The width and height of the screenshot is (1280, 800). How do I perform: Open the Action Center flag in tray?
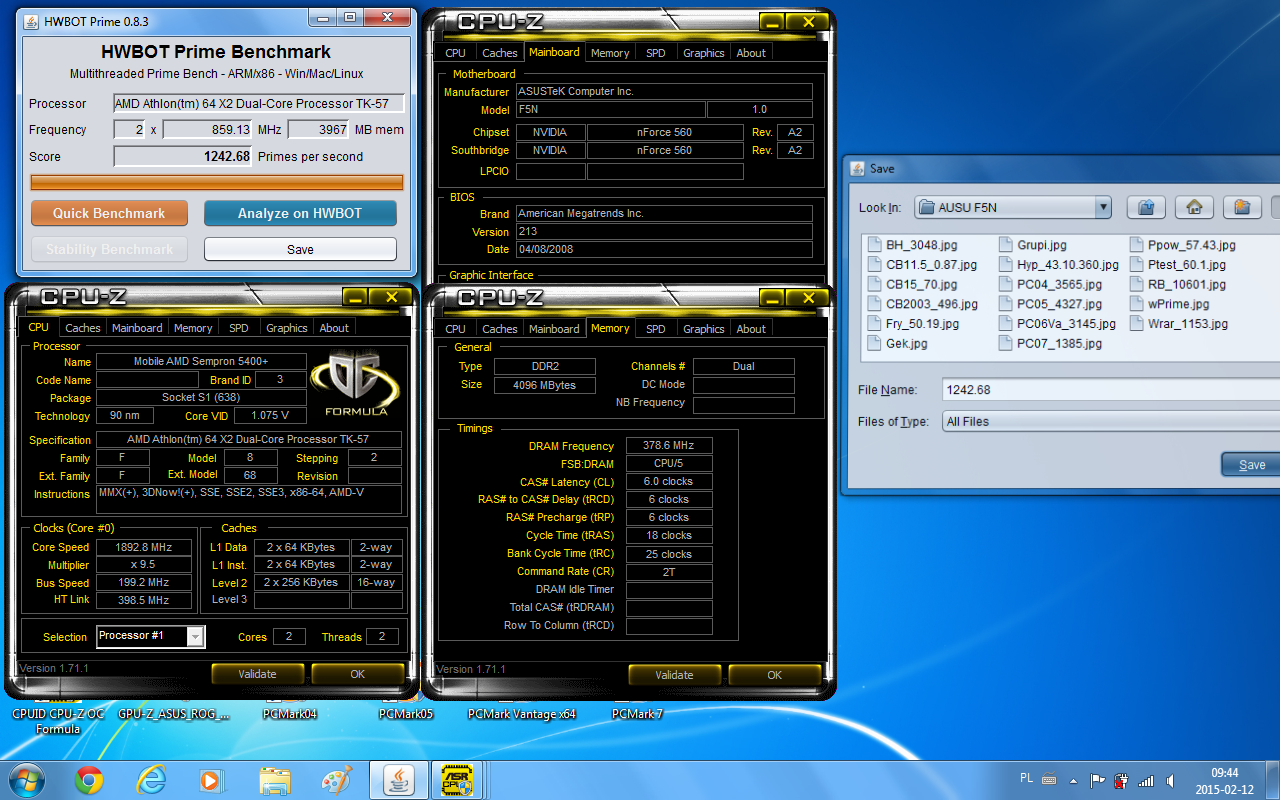(x=1097, y=781)
